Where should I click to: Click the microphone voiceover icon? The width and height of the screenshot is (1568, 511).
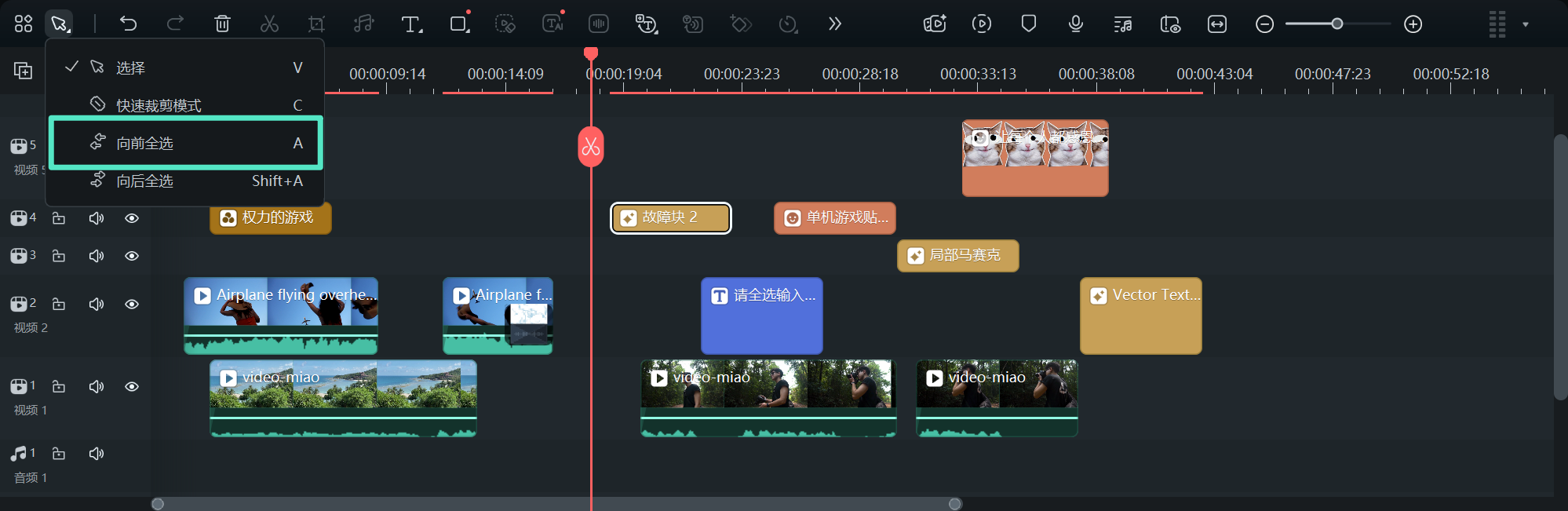1075,24
